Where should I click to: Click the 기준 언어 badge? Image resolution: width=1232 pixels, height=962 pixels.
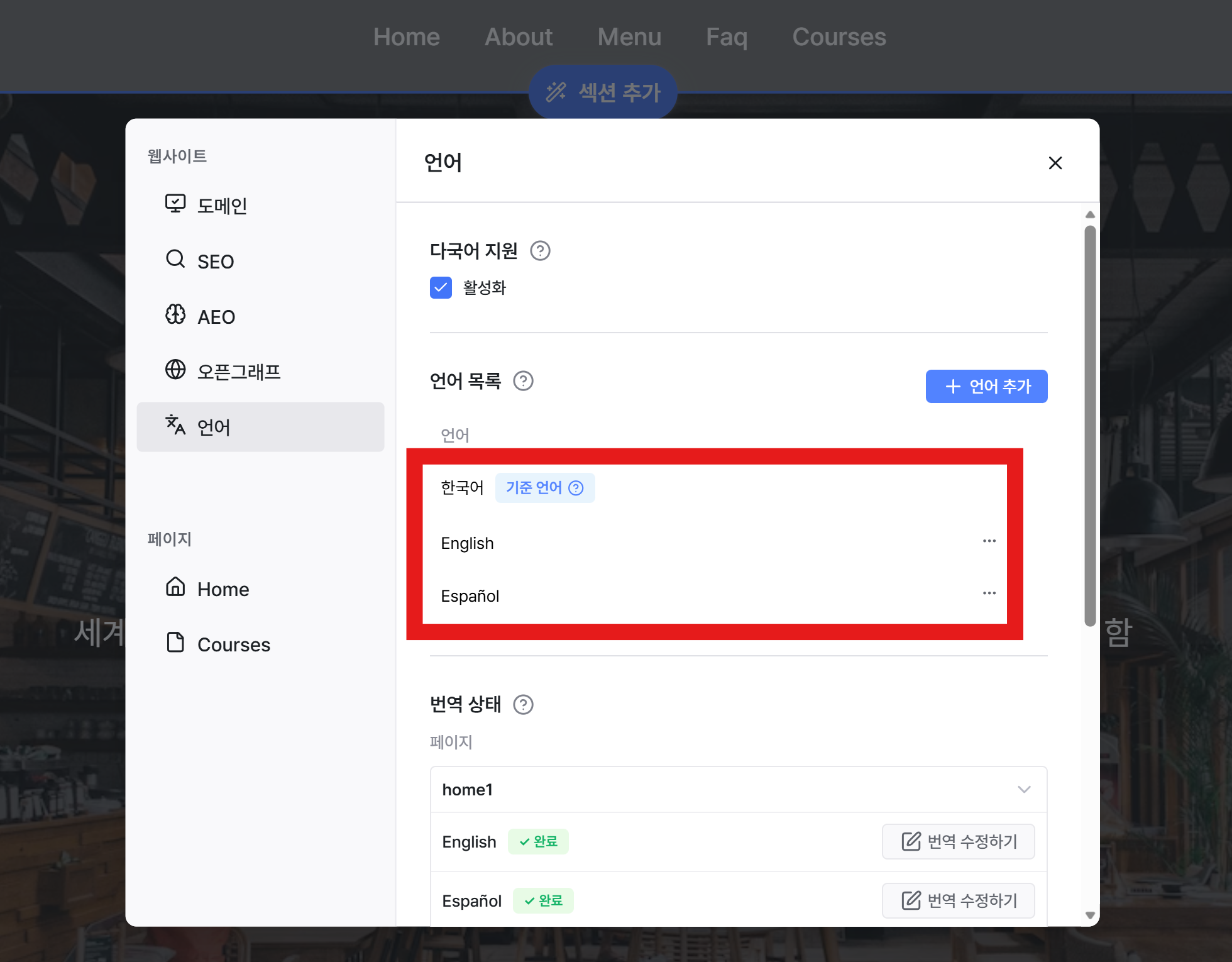[x=545, y=488]
